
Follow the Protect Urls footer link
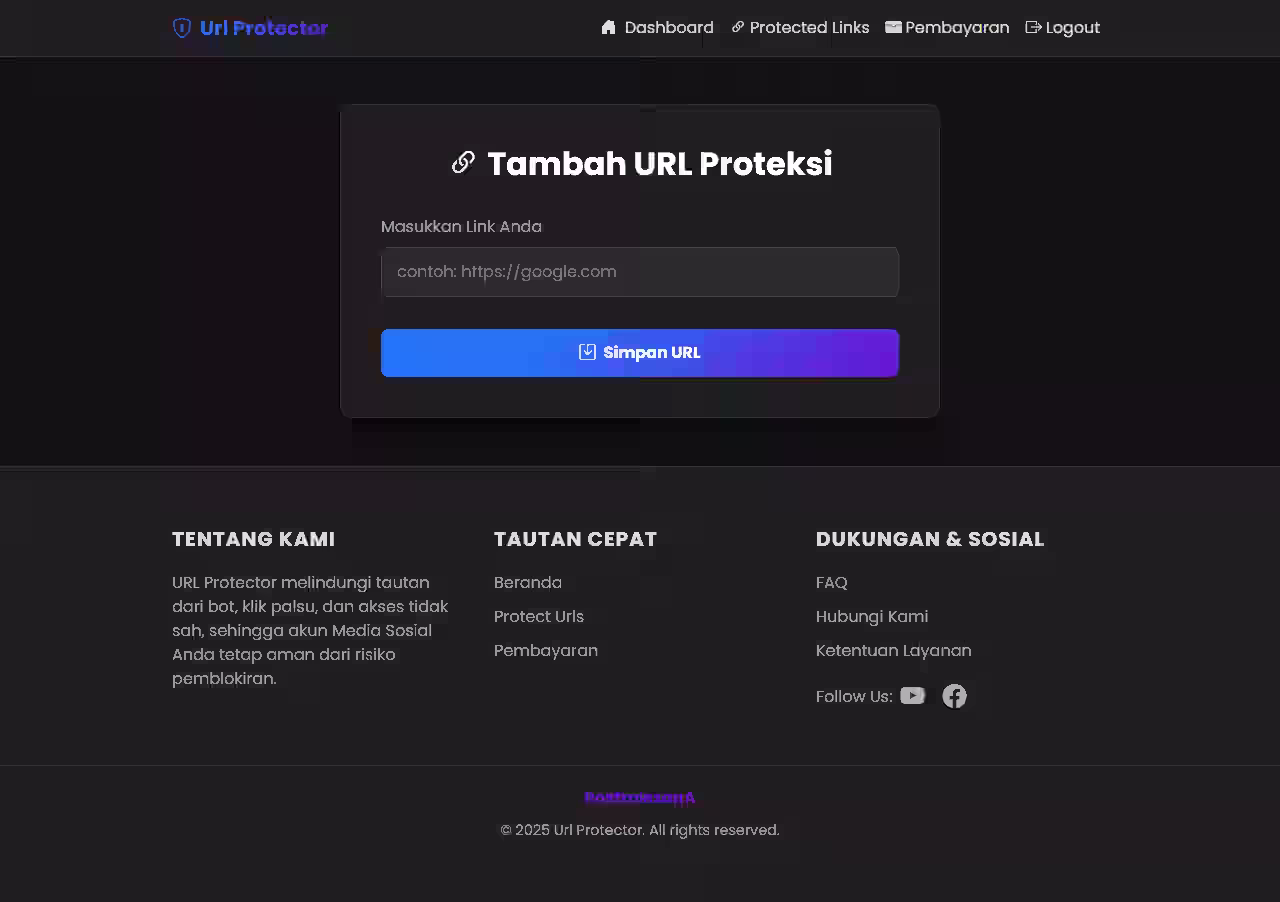pyautogui.click(x=539, y=616)
